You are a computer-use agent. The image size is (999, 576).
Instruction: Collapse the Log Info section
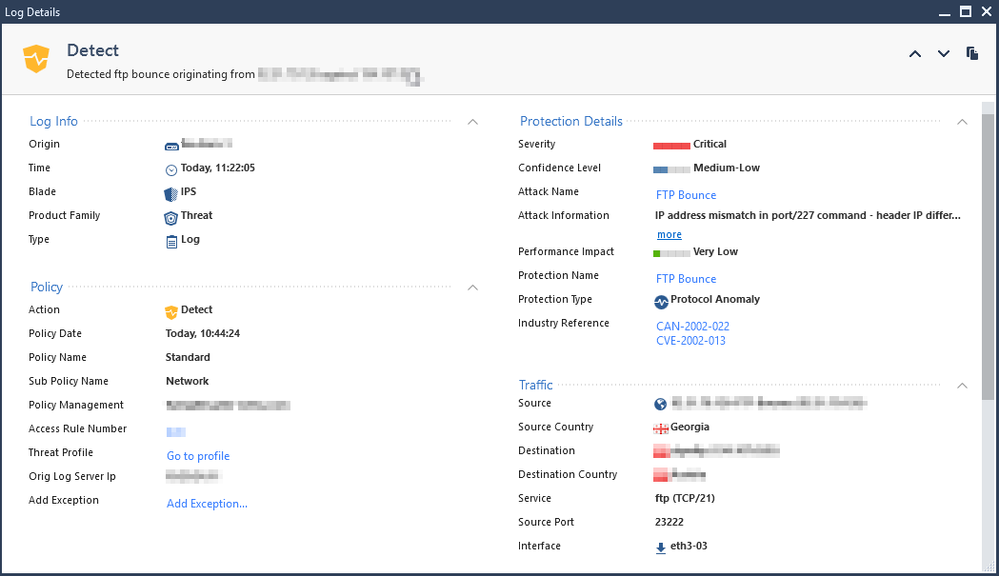pyautogui.click(x=473, y=122)
